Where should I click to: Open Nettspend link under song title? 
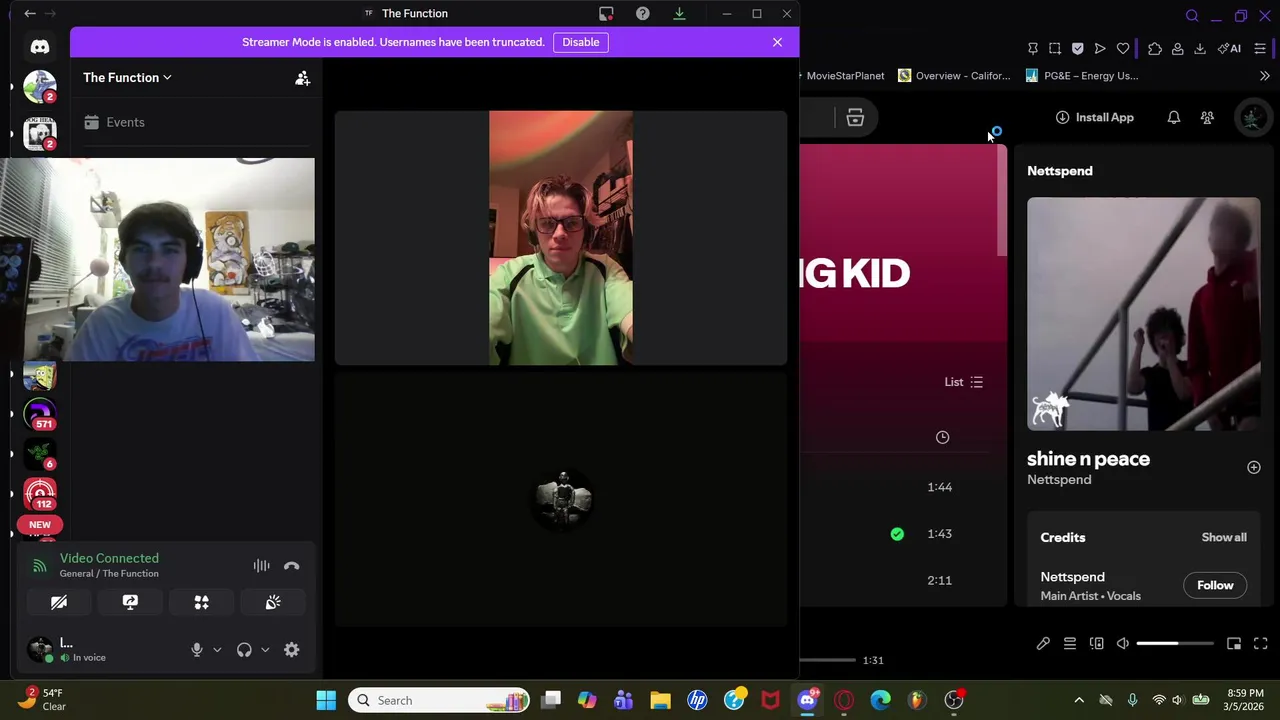point(1059,480)
